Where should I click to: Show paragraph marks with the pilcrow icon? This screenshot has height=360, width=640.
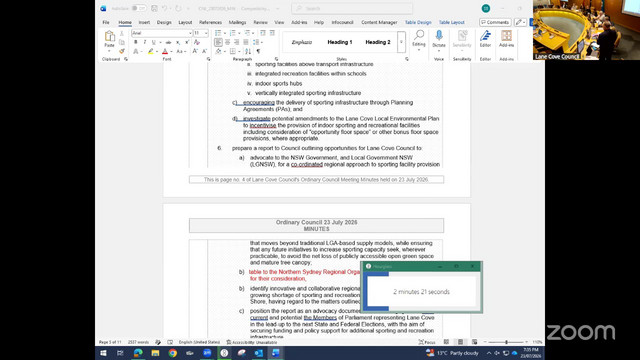258,51
